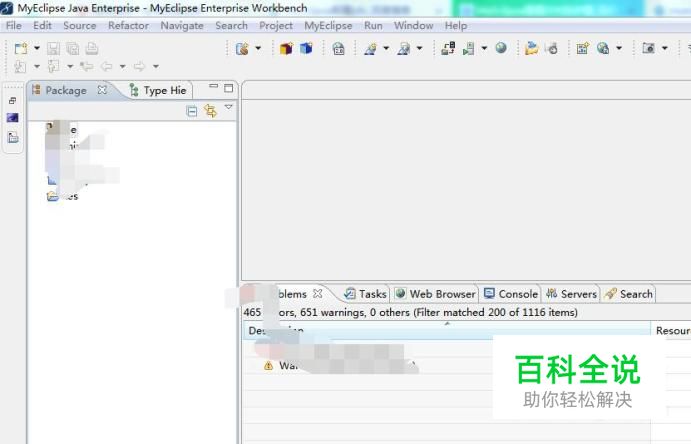The image size is (691, 444).
Task: Click the screen capture camera toolbar icon
Action: point(648,48)
